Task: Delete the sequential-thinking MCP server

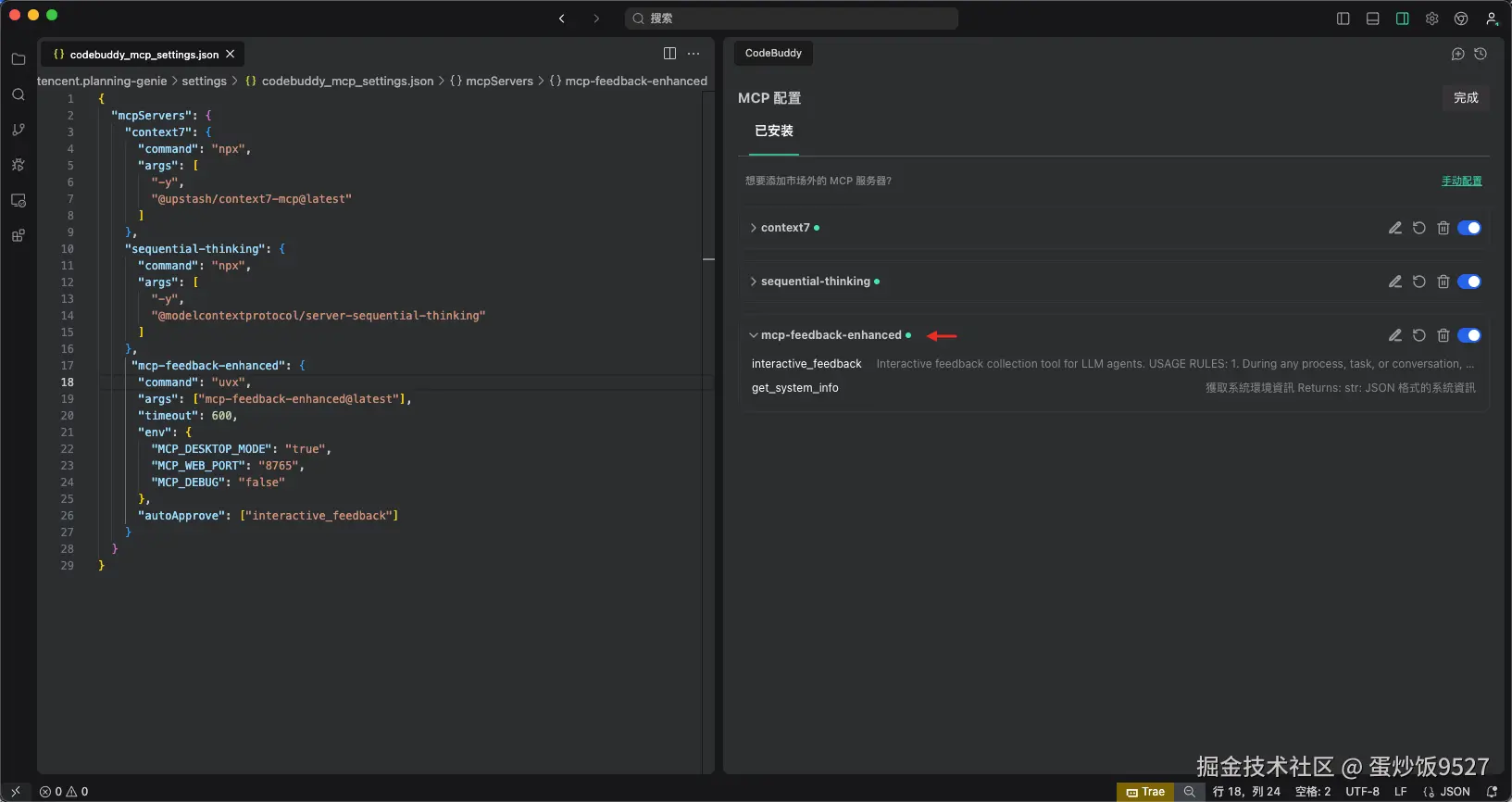Action: click(x=1443, y=282)
